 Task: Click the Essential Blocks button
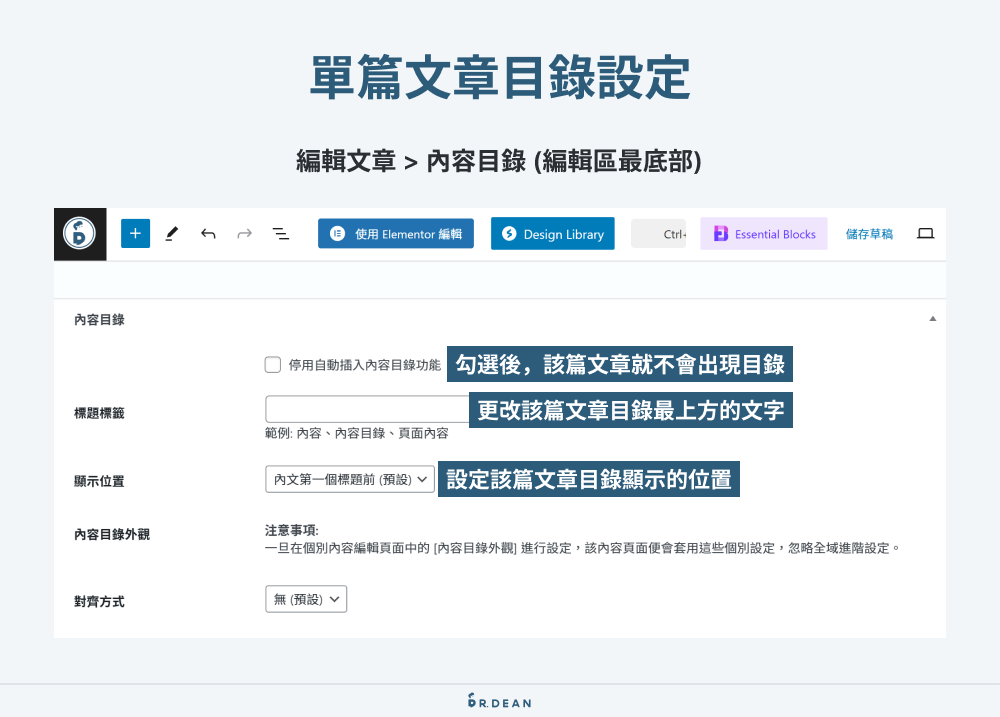pyautogui.click(x=763, y=233)
